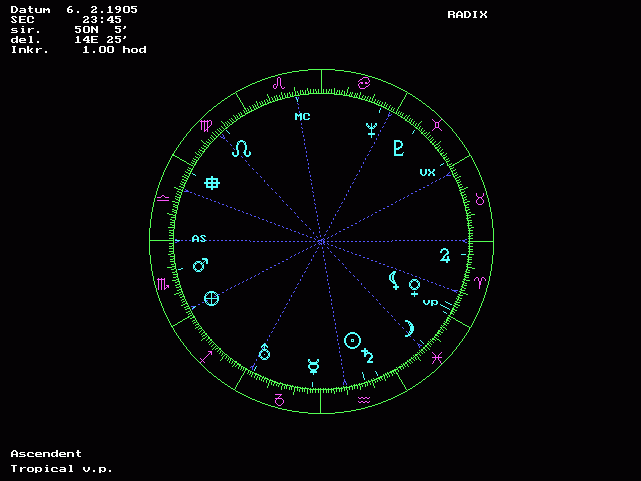This screenshot has width=641, height=481.
Task: Click the Ascendent status text
Action: coord(46,454)
